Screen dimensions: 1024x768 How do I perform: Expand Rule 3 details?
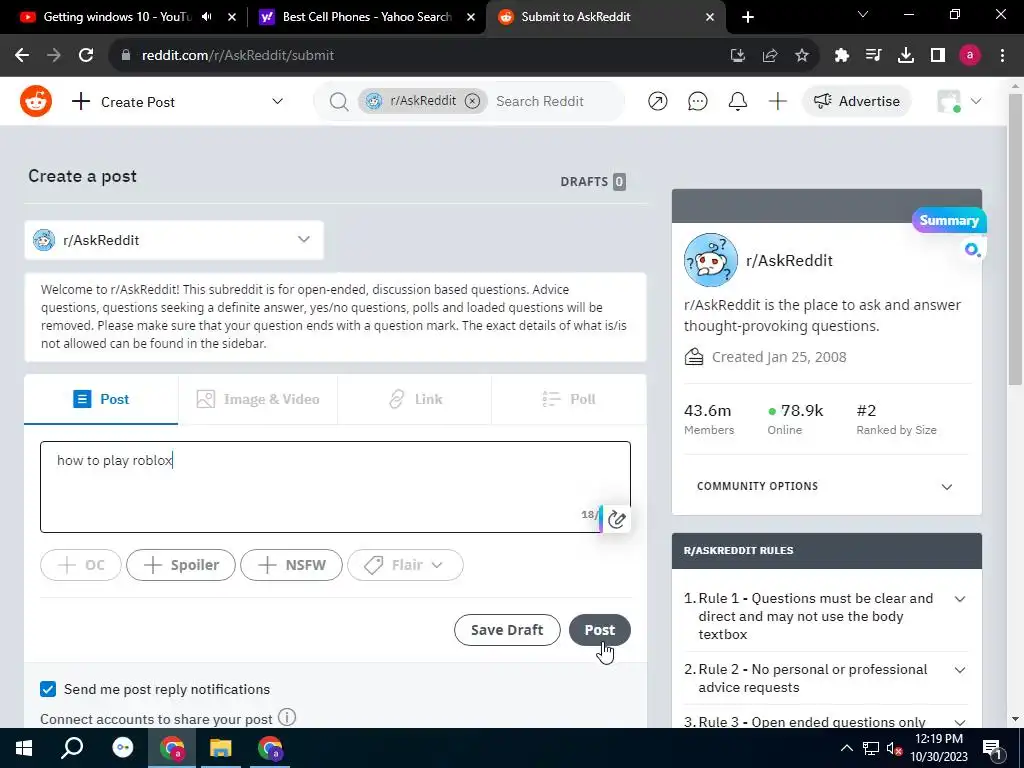(x=959, y=722)
